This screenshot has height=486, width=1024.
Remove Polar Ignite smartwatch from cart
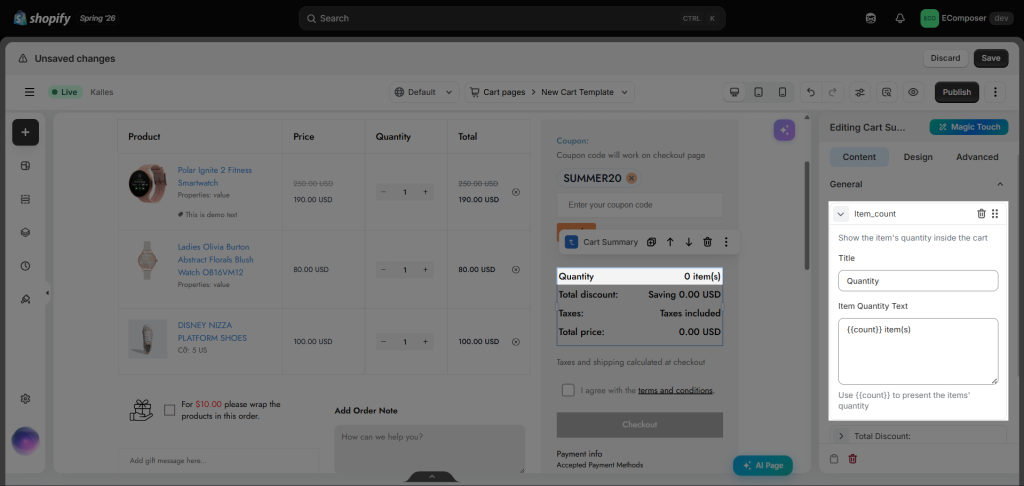tap(516, 192)
